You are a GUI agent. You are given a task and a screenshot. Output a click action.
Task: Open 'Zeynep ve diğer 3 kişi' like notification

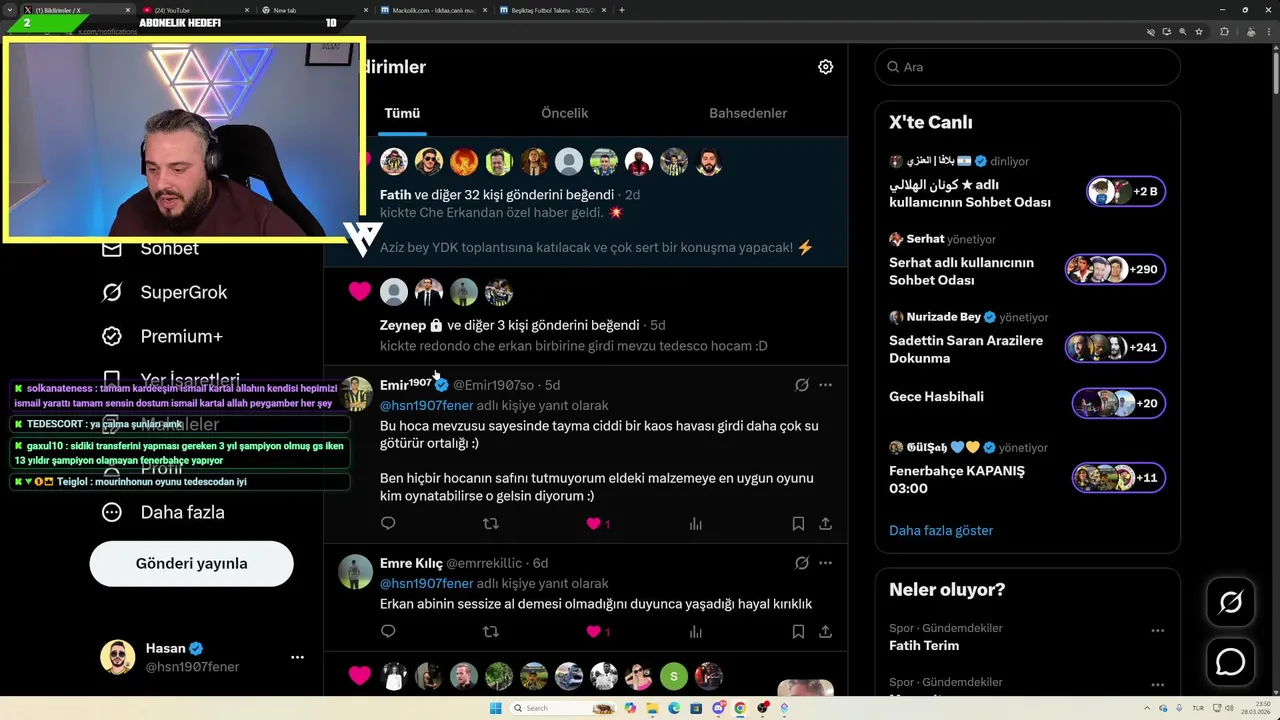585,316
